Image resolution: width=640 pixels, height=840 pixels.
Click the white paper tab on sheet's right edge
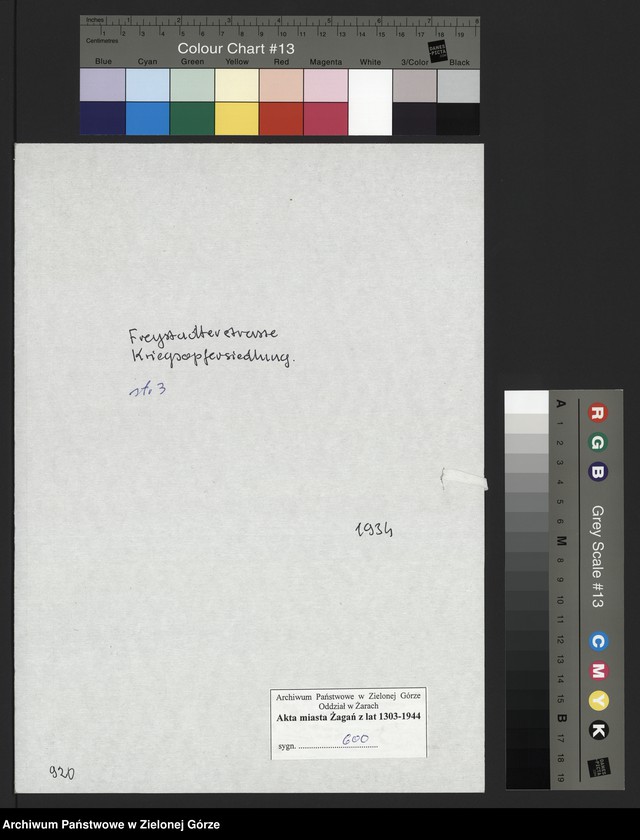click(x=464, y=479)
